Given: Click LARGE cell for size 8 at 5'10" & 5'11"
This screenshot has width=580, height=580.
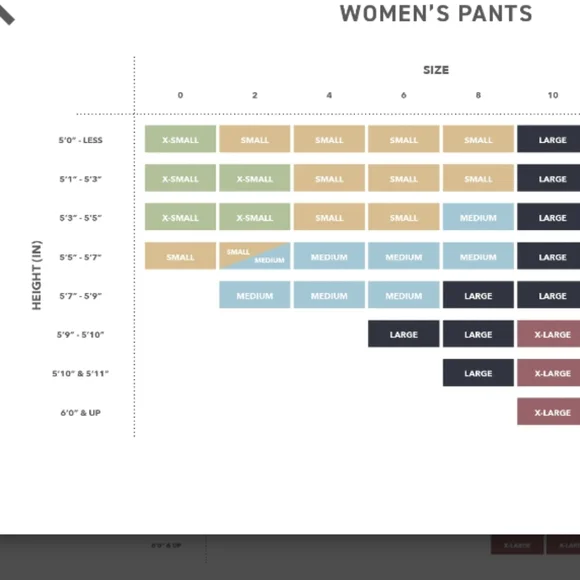Looking at the screenshot, I should [x=478, y=372].
